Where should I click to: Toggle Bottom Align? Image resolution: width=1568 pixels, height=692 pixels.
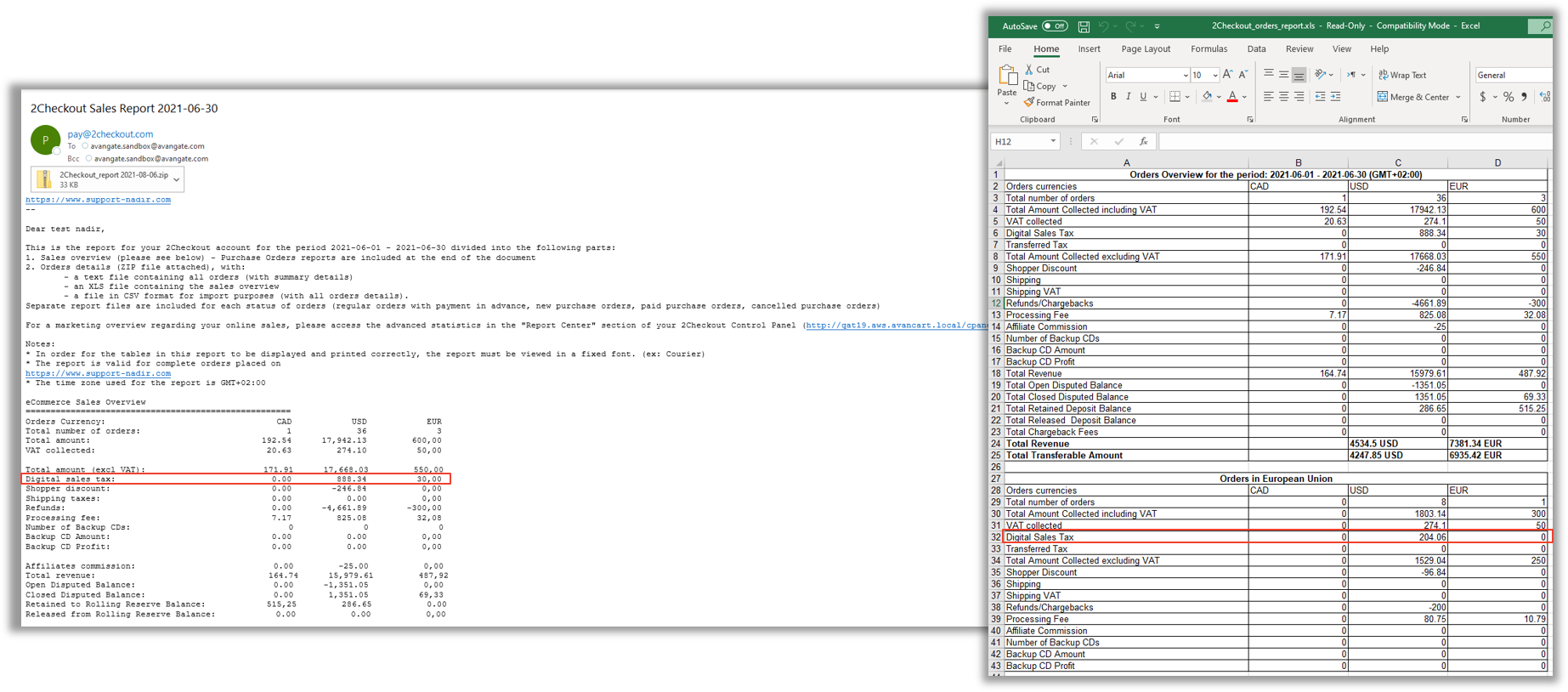click(x=1299, y=75)
